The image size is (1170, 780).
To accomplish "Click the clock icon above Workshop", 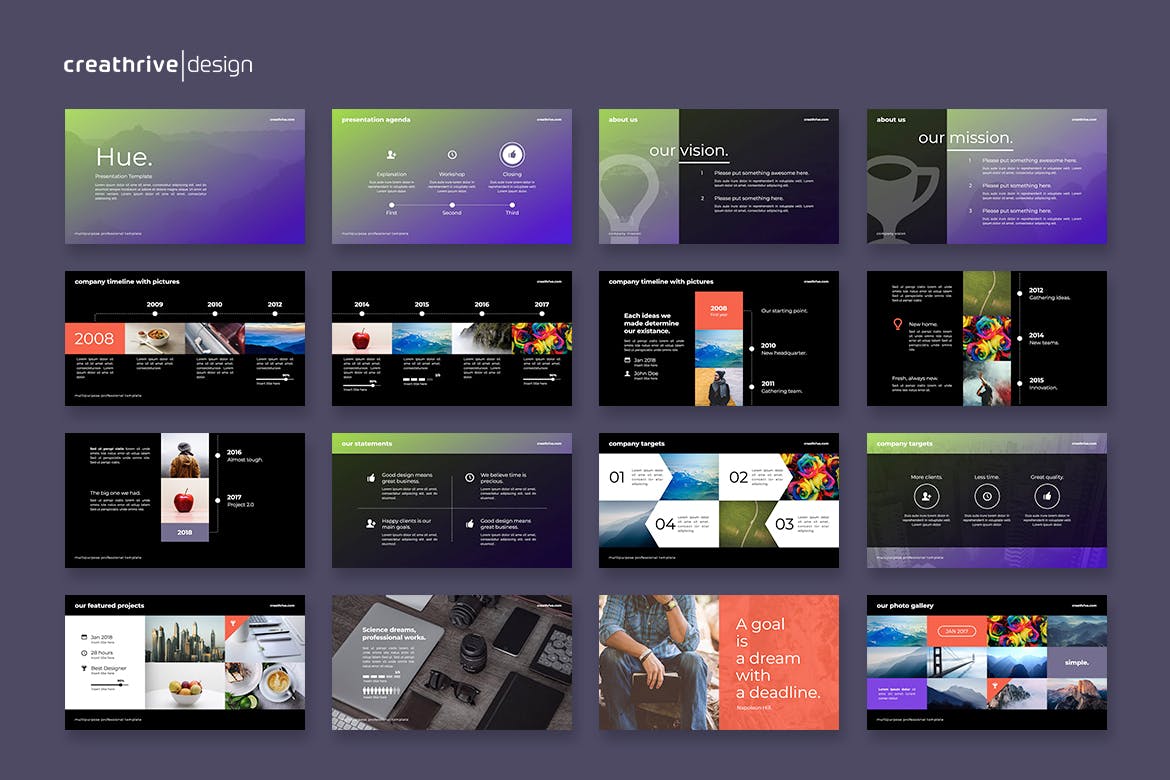I will click(452, 155).
